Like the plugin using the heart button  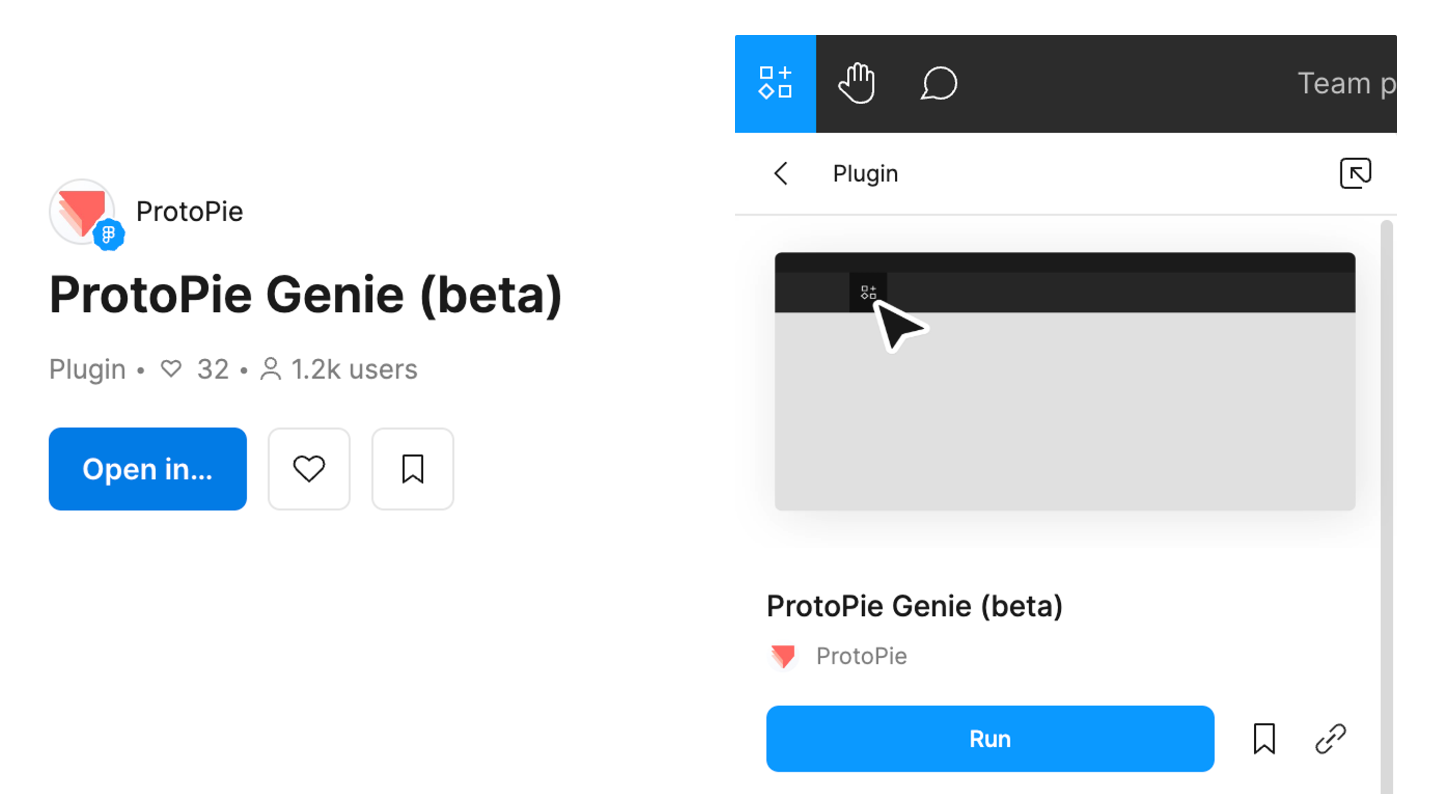pyautogui.click(x=309, y=468)
